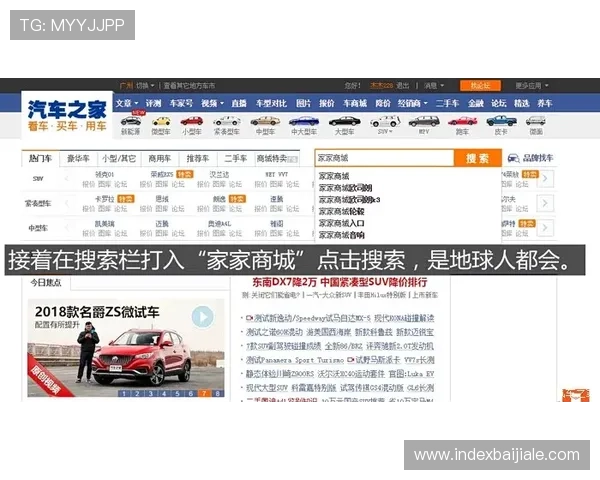
Task: Select slide 1 in the carousel pager
Action: coord(123,393)
